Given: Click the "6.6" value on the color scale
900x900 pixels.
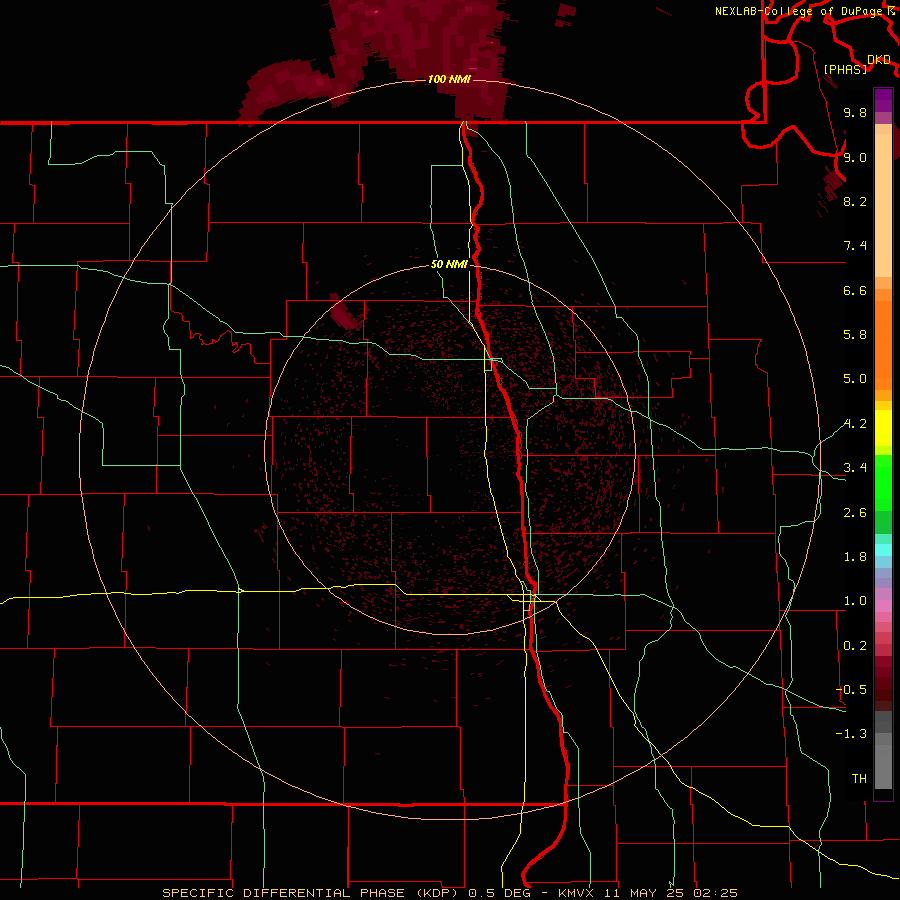Looking at the screenshot, I should pos(855,290).
